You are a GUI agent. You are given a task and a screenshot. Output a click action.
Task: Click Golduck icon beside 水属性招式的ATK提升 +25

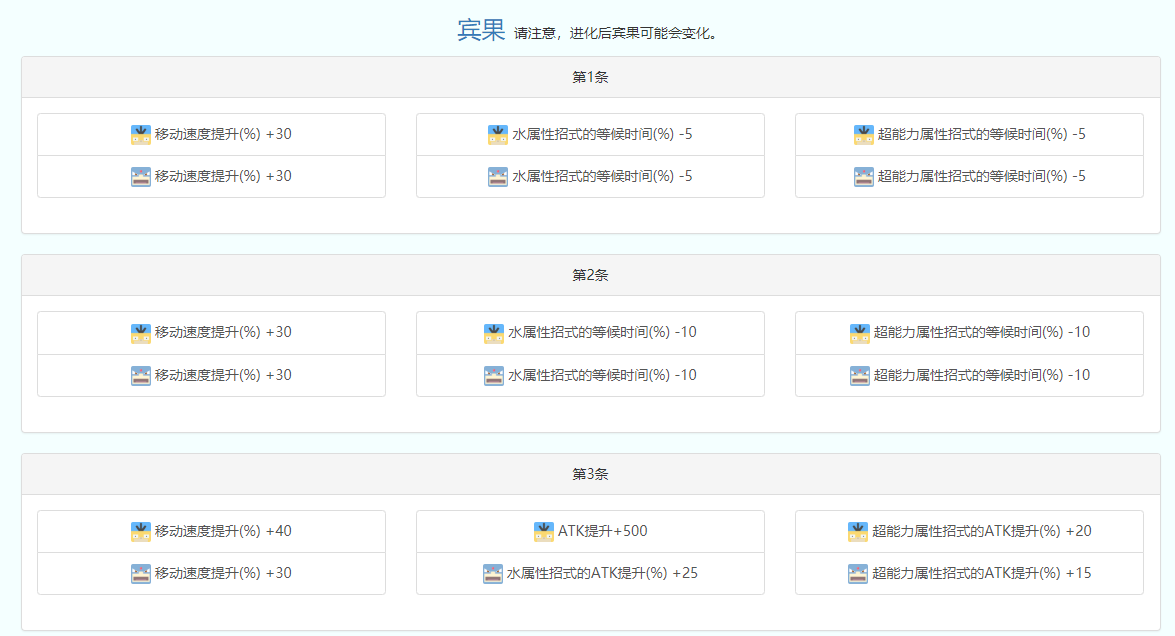pyautogui.click(x=493, y=574)
